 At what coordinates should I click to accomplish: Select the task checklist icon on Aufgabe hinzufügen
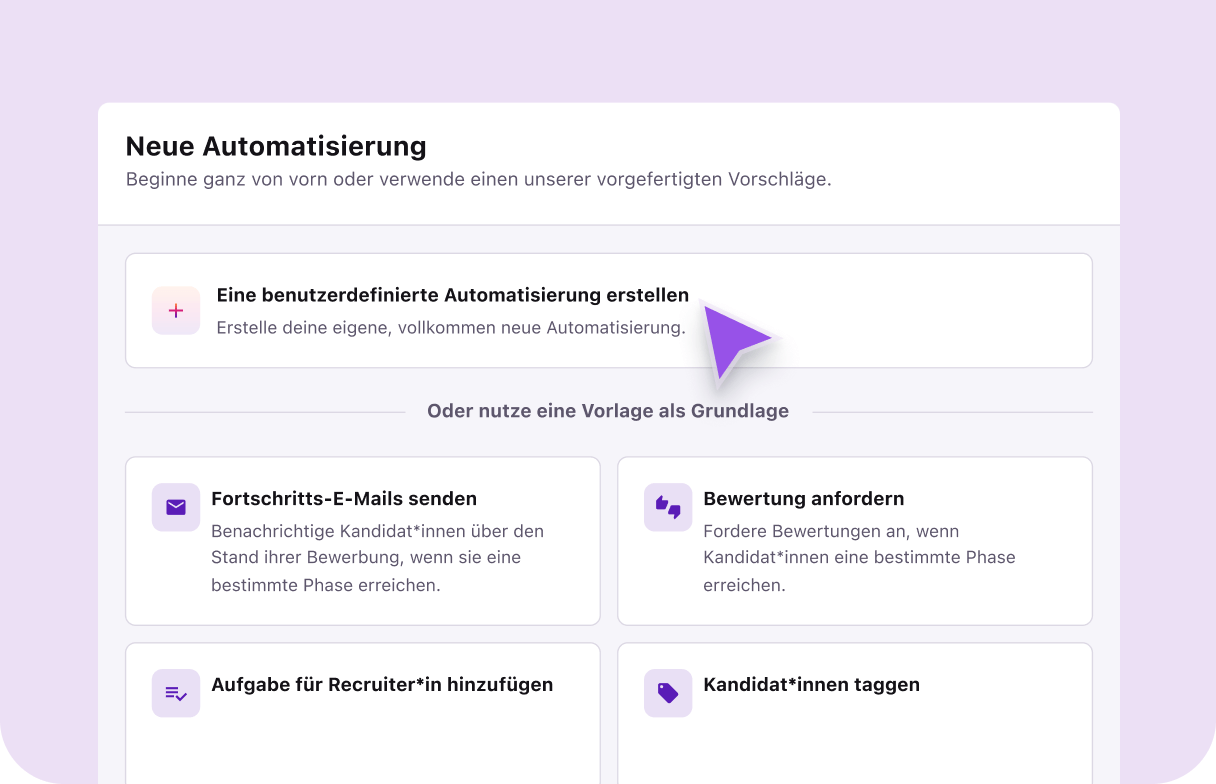click(x=176, y=693)
